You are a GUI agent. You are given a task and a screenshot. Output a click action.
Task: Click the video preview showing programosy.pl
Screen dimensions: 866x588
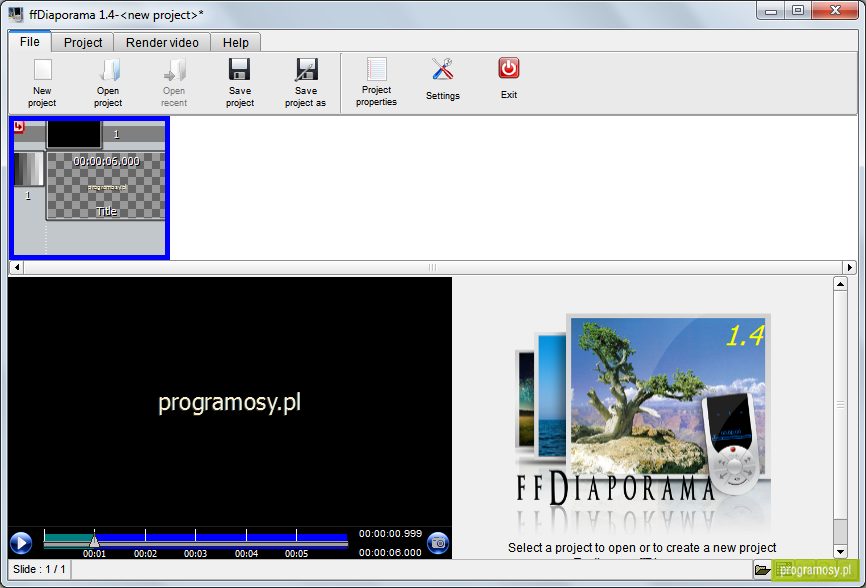point(230,401)
